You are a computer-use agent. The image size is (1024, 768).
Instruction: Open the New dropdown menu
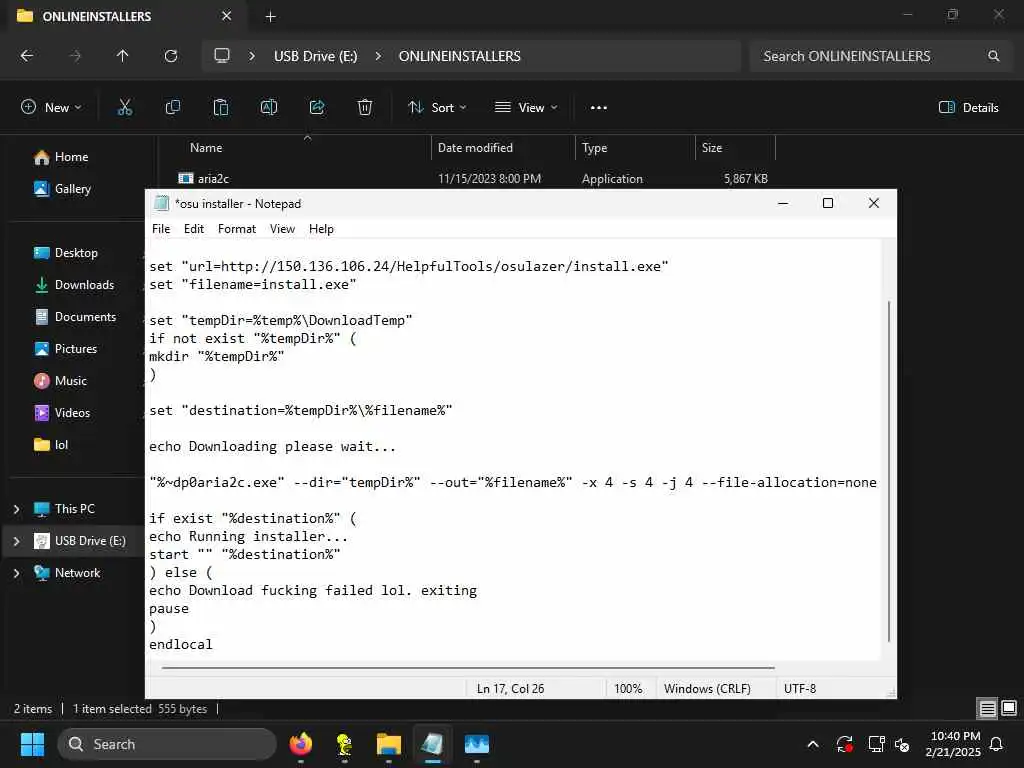pyautogui.click(x=52, y=108)
